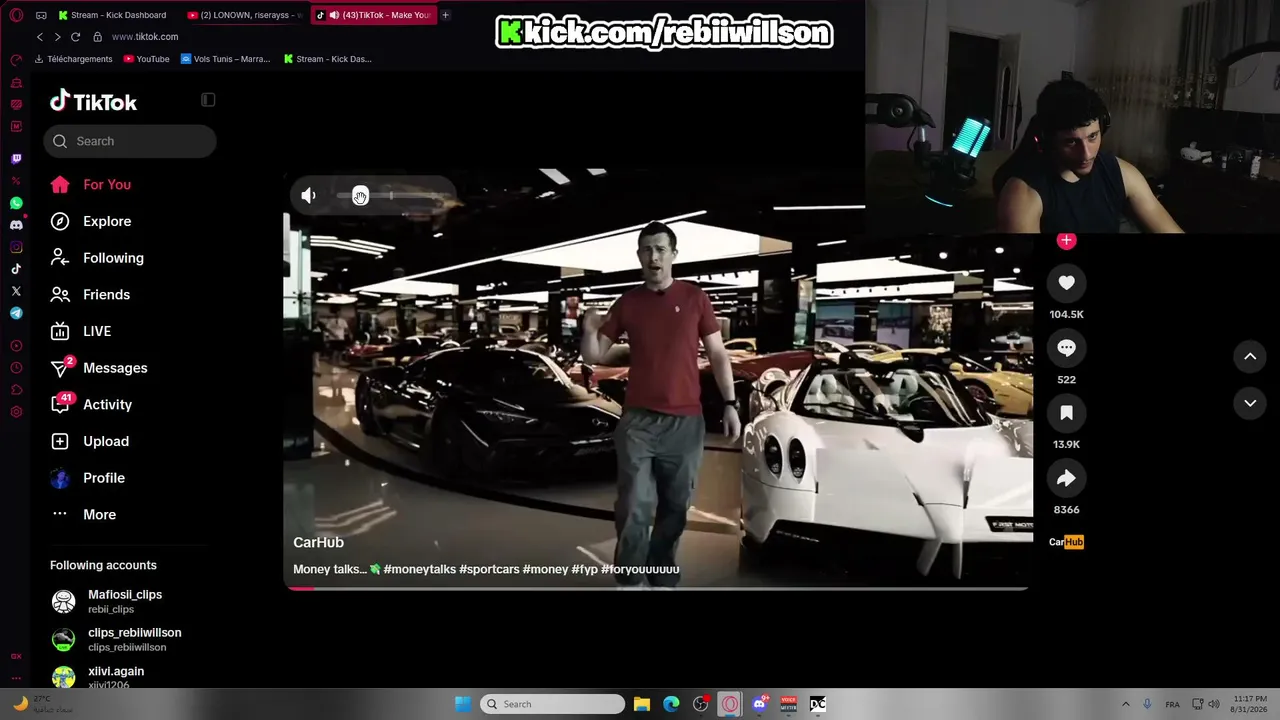
Task: Launch Microsoft Edge from the taskbar
Action: 671,704
